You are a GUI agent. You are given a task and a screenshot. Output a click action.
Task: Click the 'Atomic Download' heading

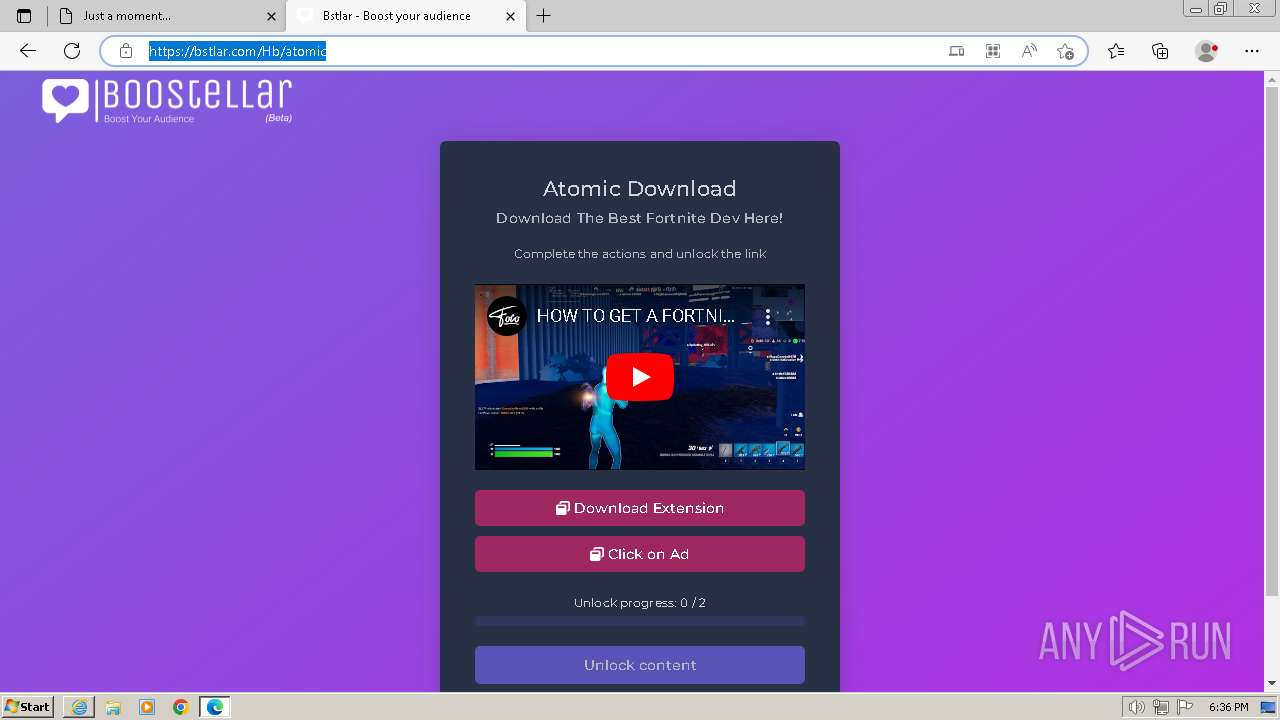point(640,188)
